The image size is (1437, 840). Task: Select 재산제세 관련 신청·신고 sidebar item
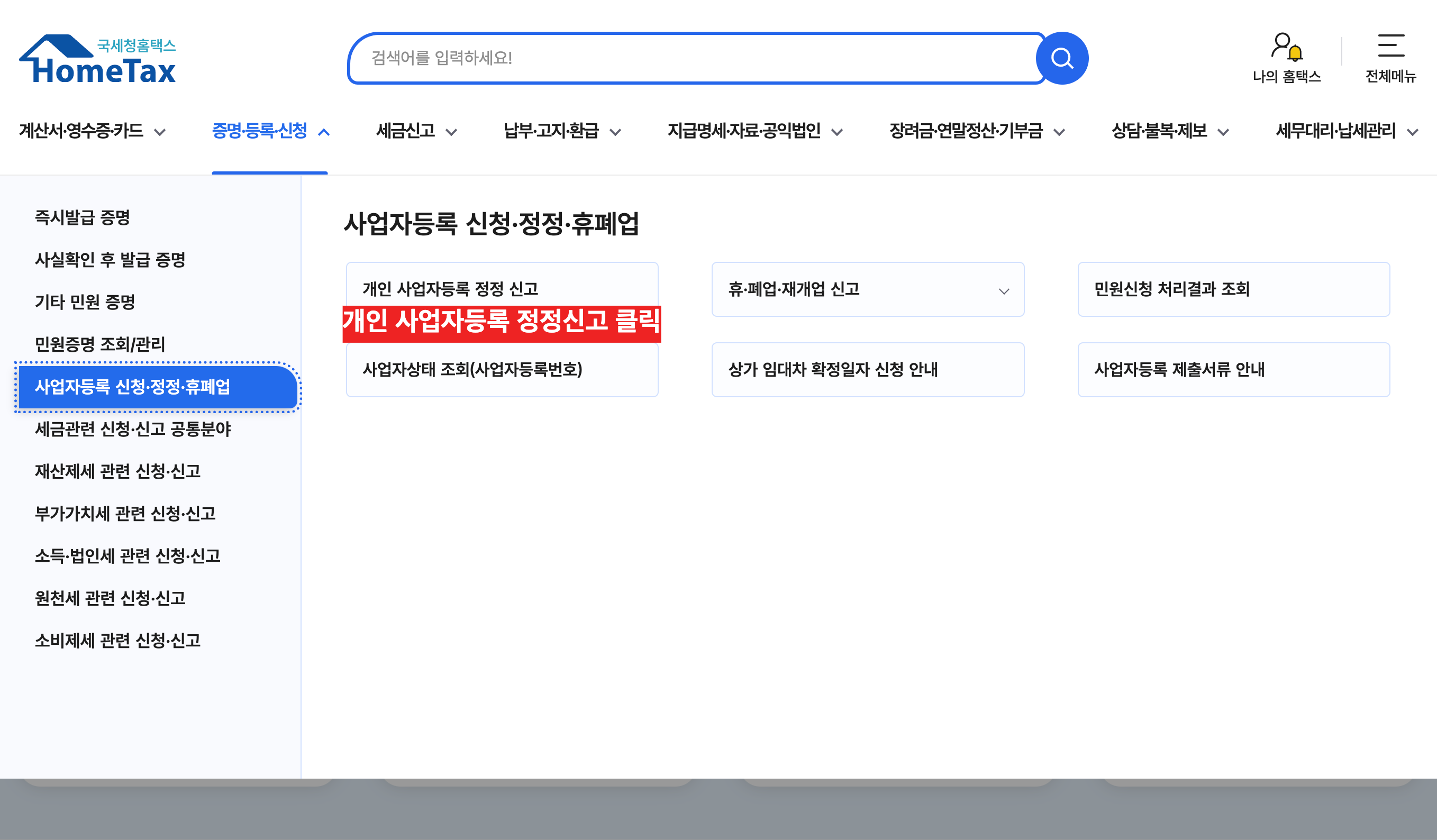pos(117,471)
